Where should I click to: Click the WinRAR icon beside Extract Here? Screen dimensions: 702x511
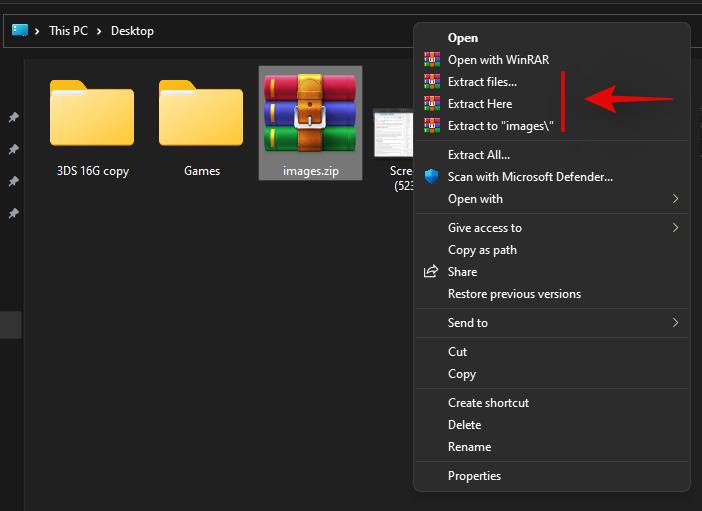coord(431,104)
